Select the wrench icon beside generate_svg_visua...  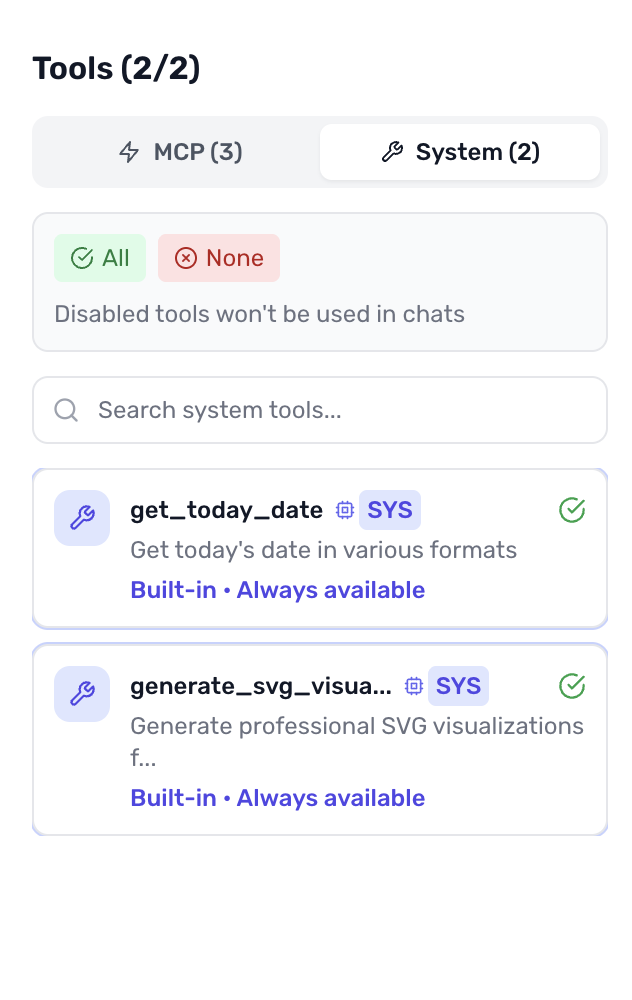tap(81, 693)
